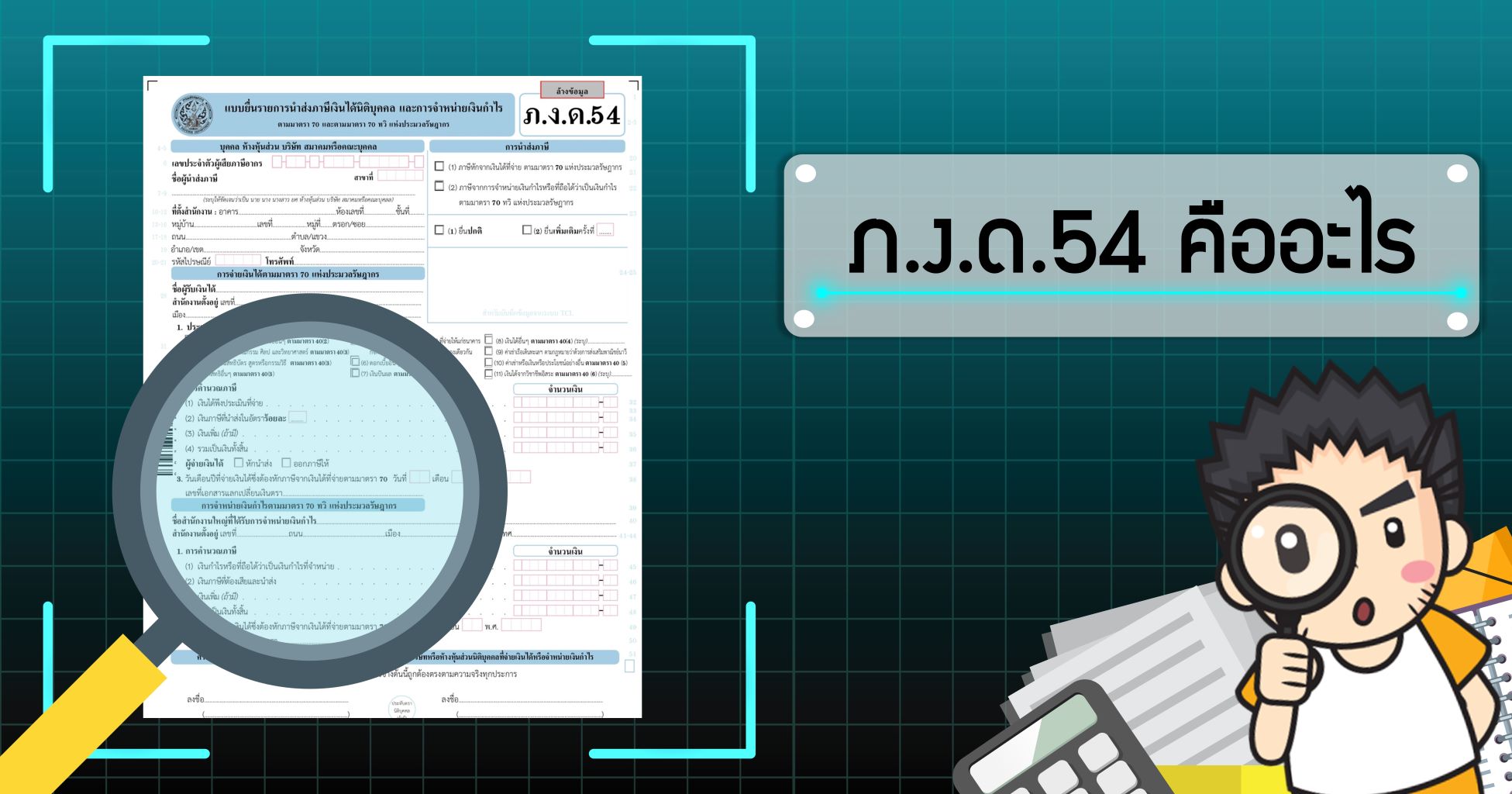Screen dimensions: 1512x794
Task: Tick the ยื่นปกติ checkbox
Action: [x=439, y=230]
